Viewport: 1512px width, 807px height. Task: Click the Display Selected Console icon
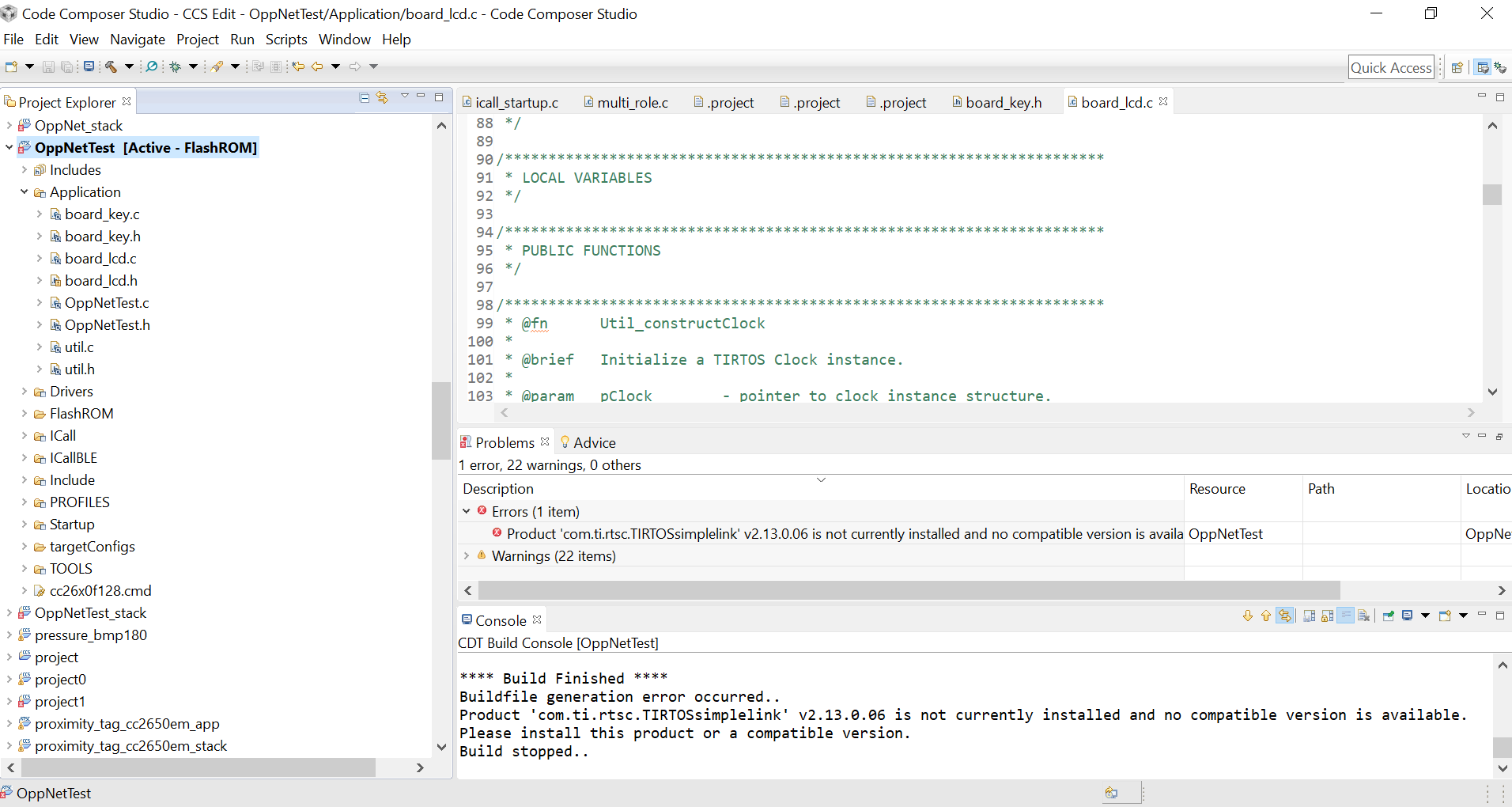pos(1408,616)
